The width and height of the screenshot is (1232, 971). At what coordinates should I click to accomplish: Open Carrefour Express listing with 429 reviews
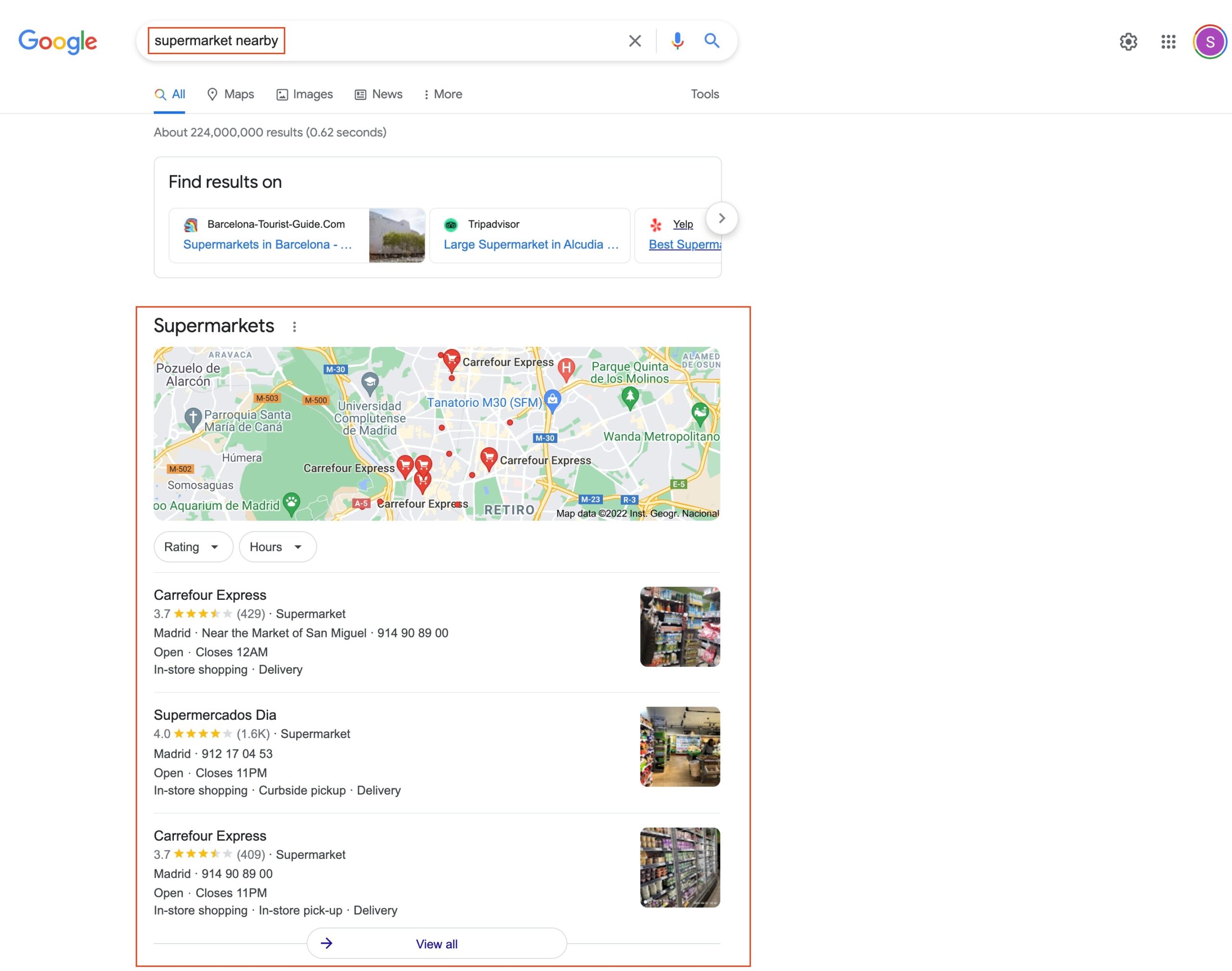(x=210, y=595)
